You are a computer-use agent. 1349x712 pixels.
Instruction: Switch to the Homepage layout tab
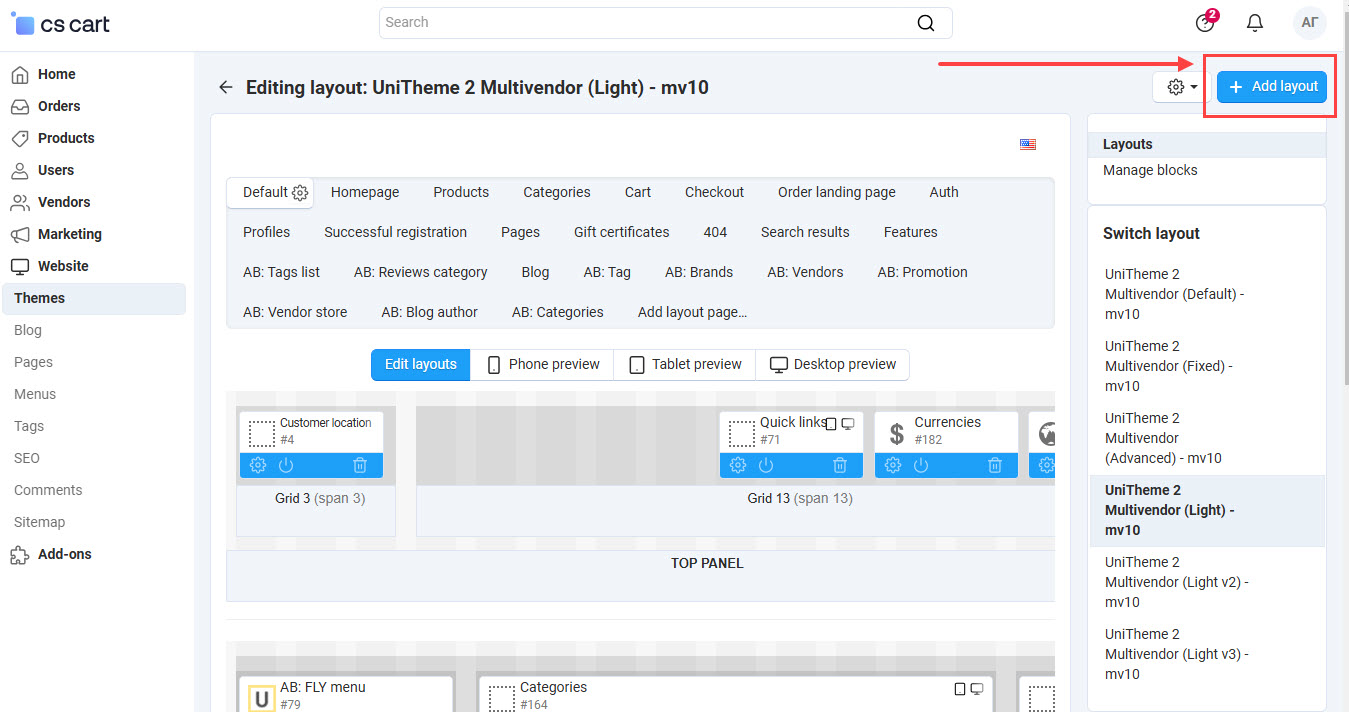pos(365,192)
